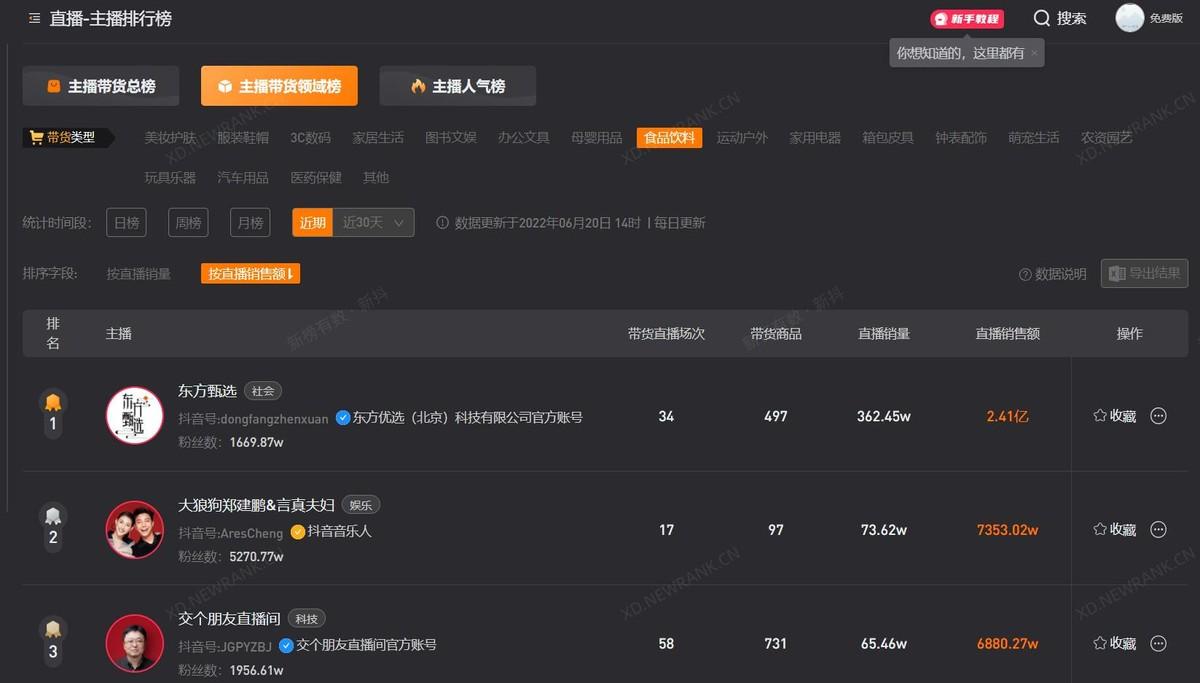Select 母婴用品 category
1200x683 pixels.
coord(597,138)
